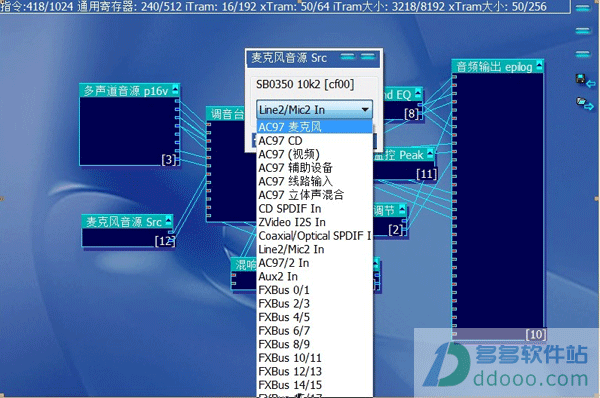Select AC97 麦克风 from the source list
This screenshot has height=398, width=600.
point(314,127)
